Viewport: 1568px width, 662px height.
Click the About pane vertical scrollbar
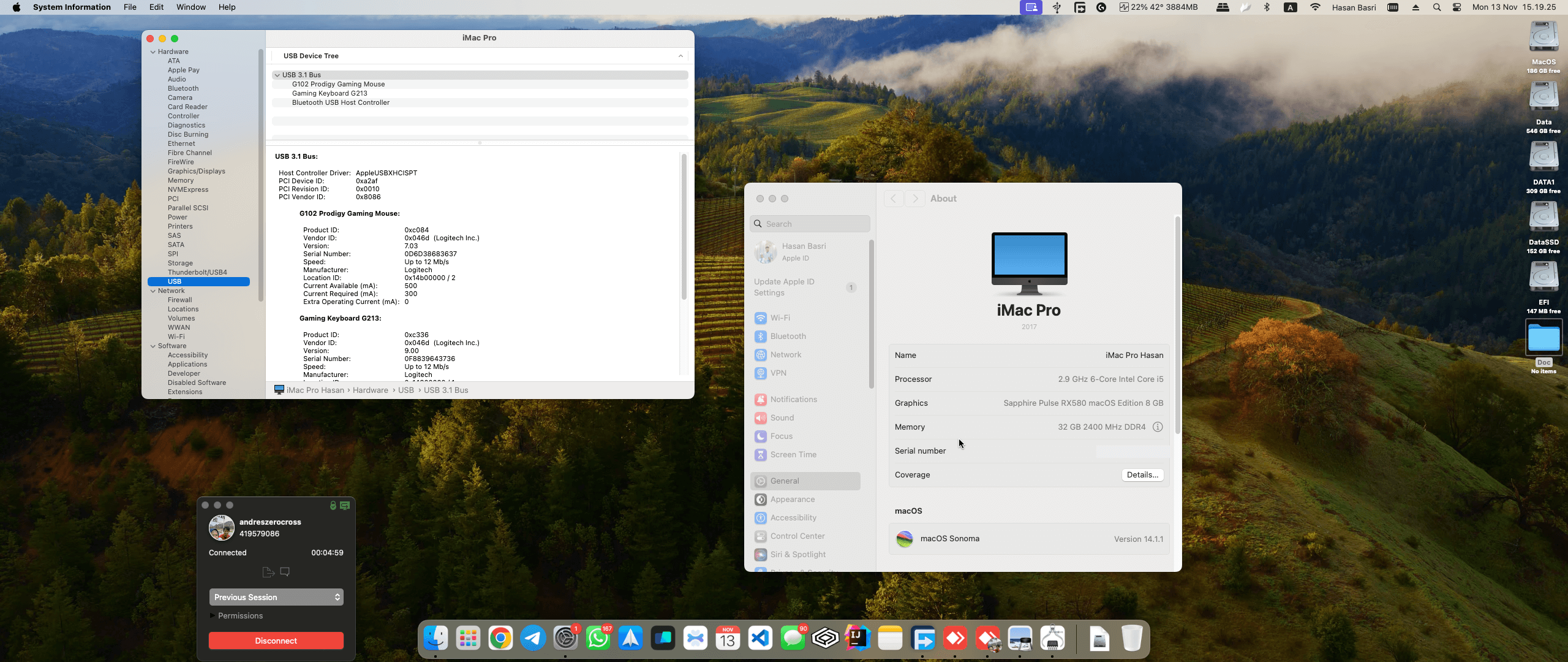[1177, 325]
